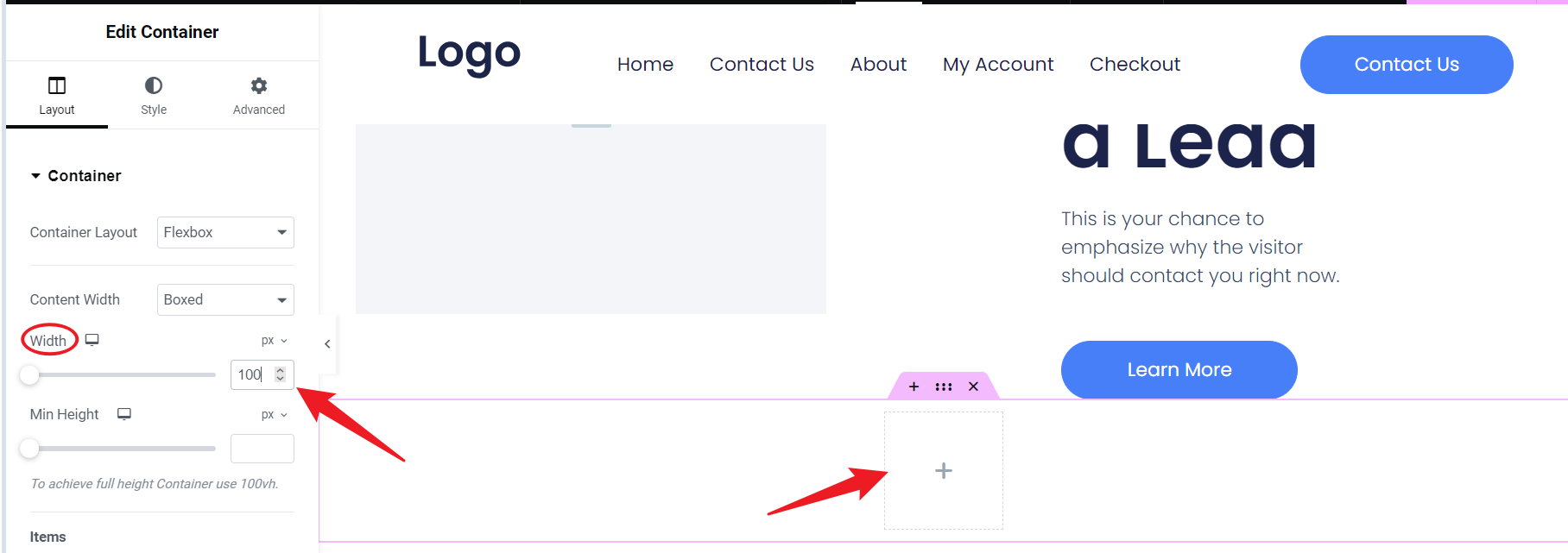Change the Min Height unit from px
The image size is (1568, 553).
click(274, 415)
